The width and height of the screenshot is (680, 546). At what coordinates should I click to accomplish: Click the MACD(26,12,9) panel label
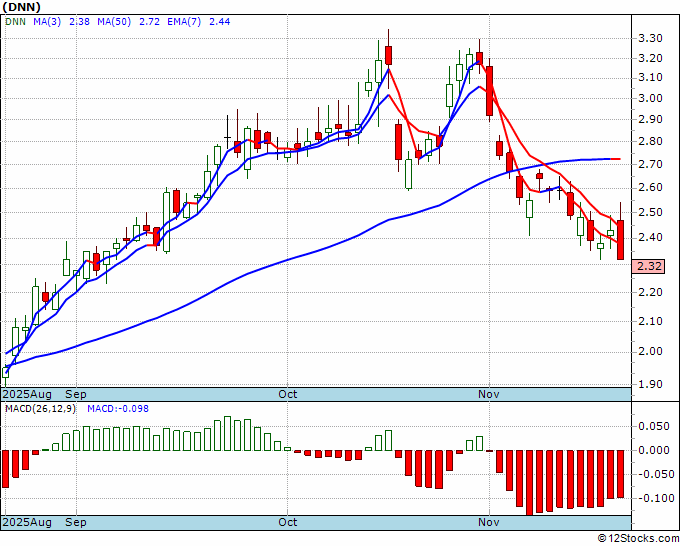tap(40, 409)
